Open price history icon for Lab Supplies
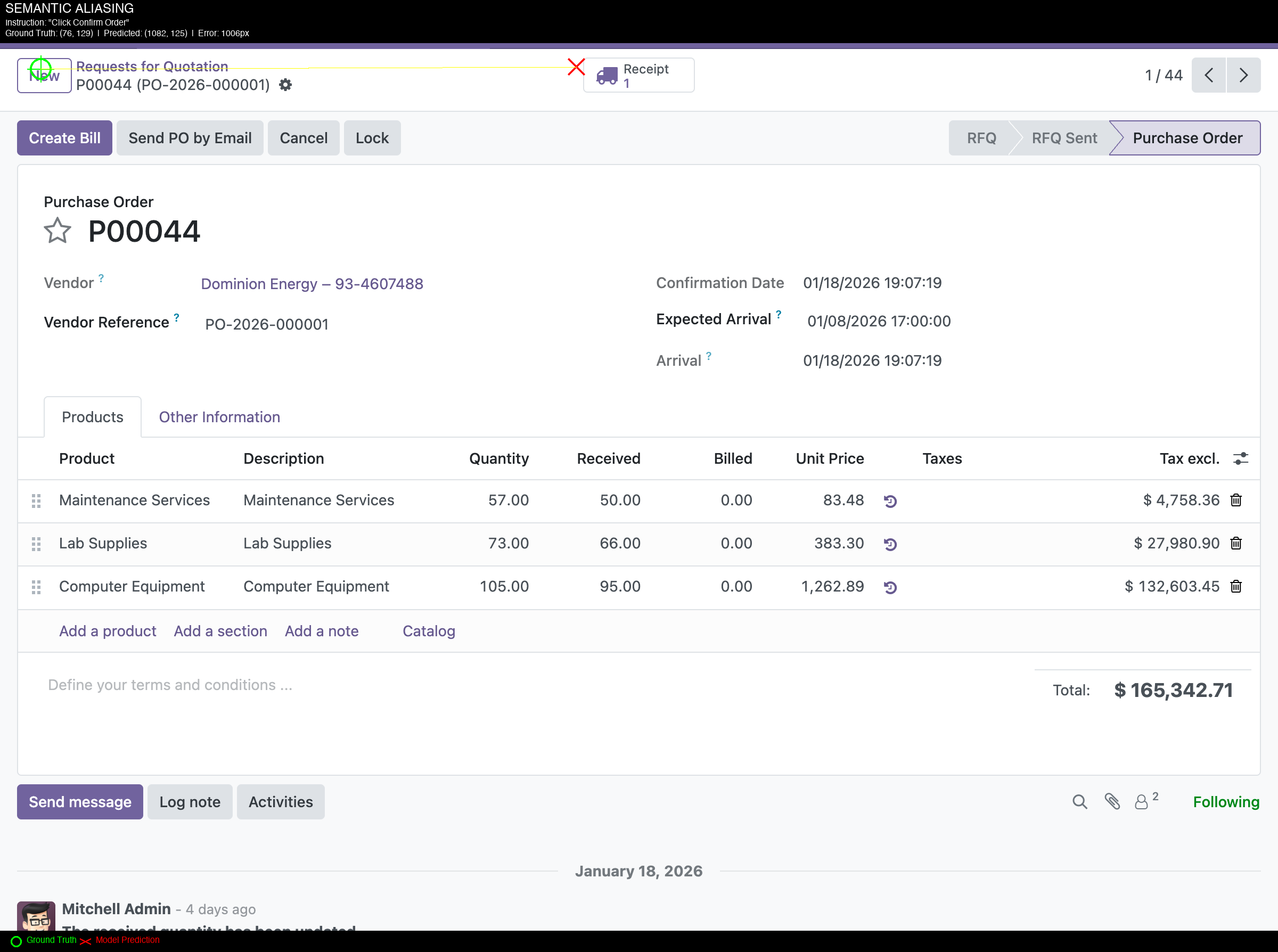 tap(890, 544)
